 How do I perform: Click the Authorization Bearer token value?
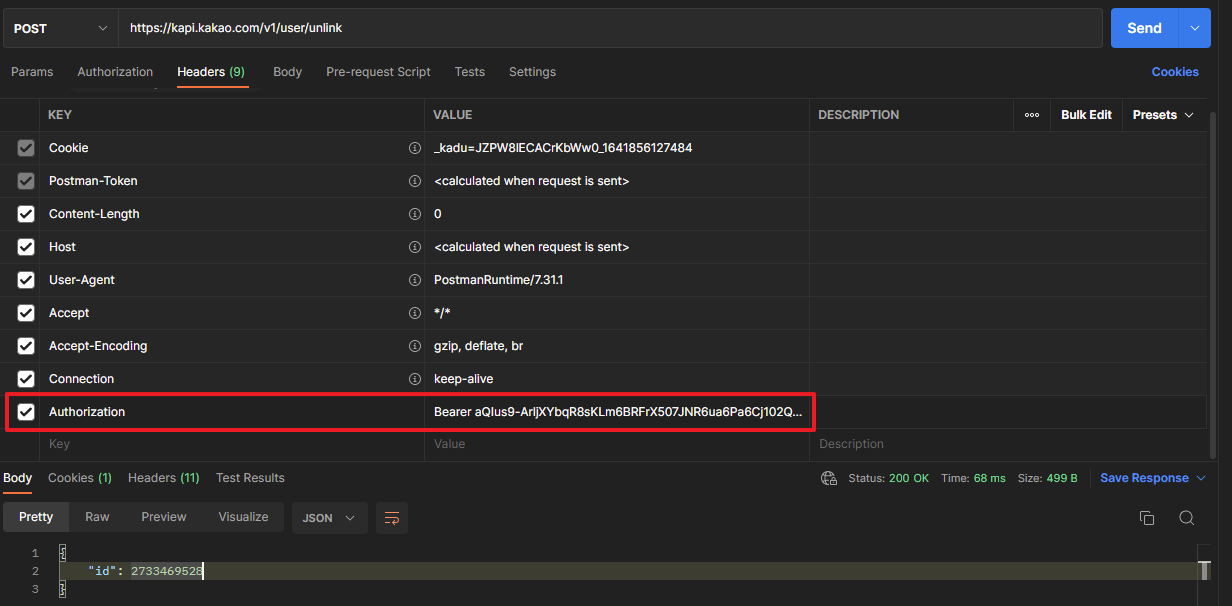pos(617,412)
